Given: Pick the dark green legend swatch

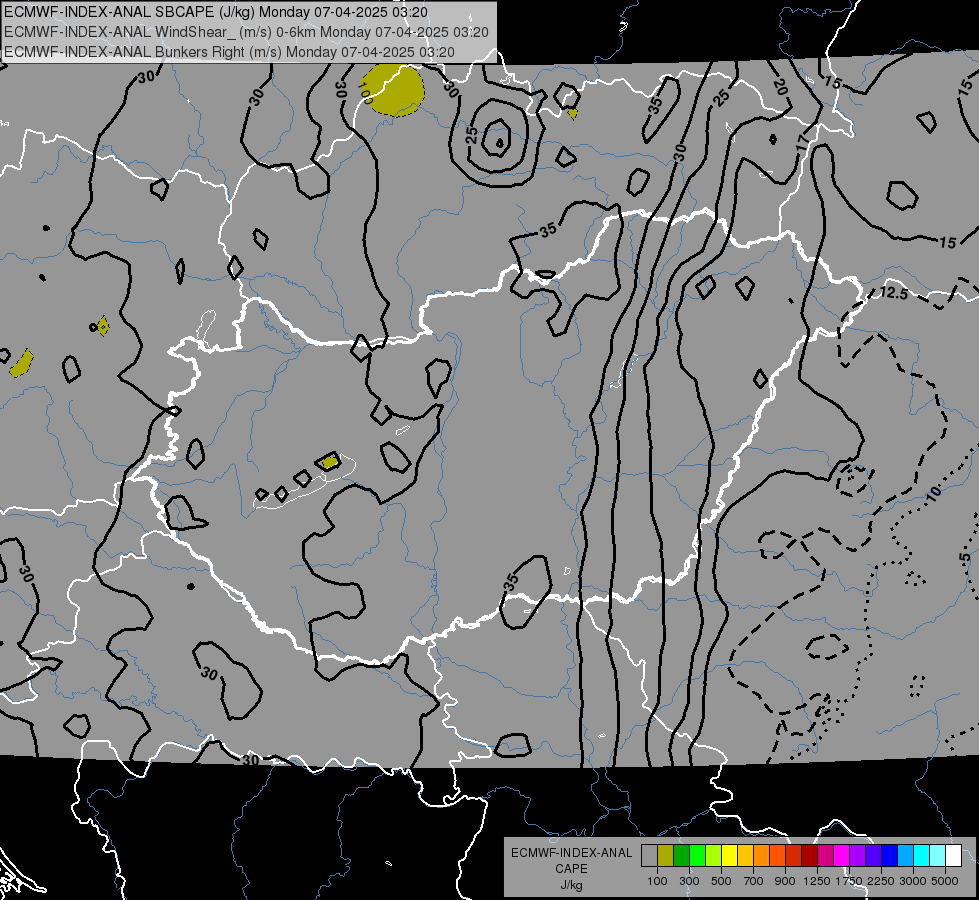Looking at the screenshot, I should point(681,856).
